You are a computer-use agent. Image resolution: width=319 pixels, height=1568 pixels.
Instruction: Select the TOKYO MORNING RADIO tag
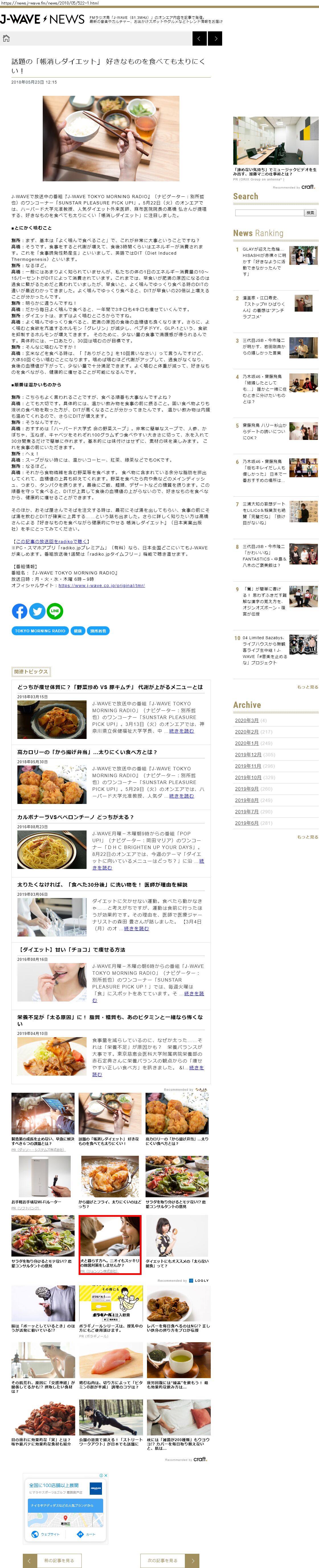click(40, 631)
